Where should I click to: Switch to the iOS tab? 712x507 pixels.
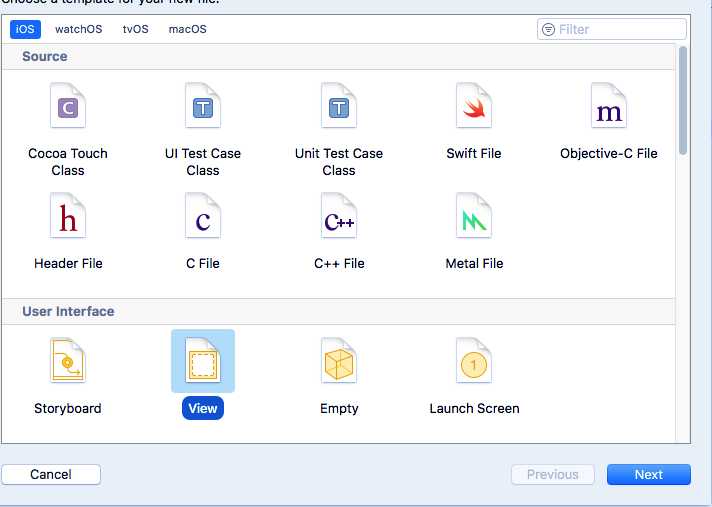pyautogui.click(x=25, y=29)
